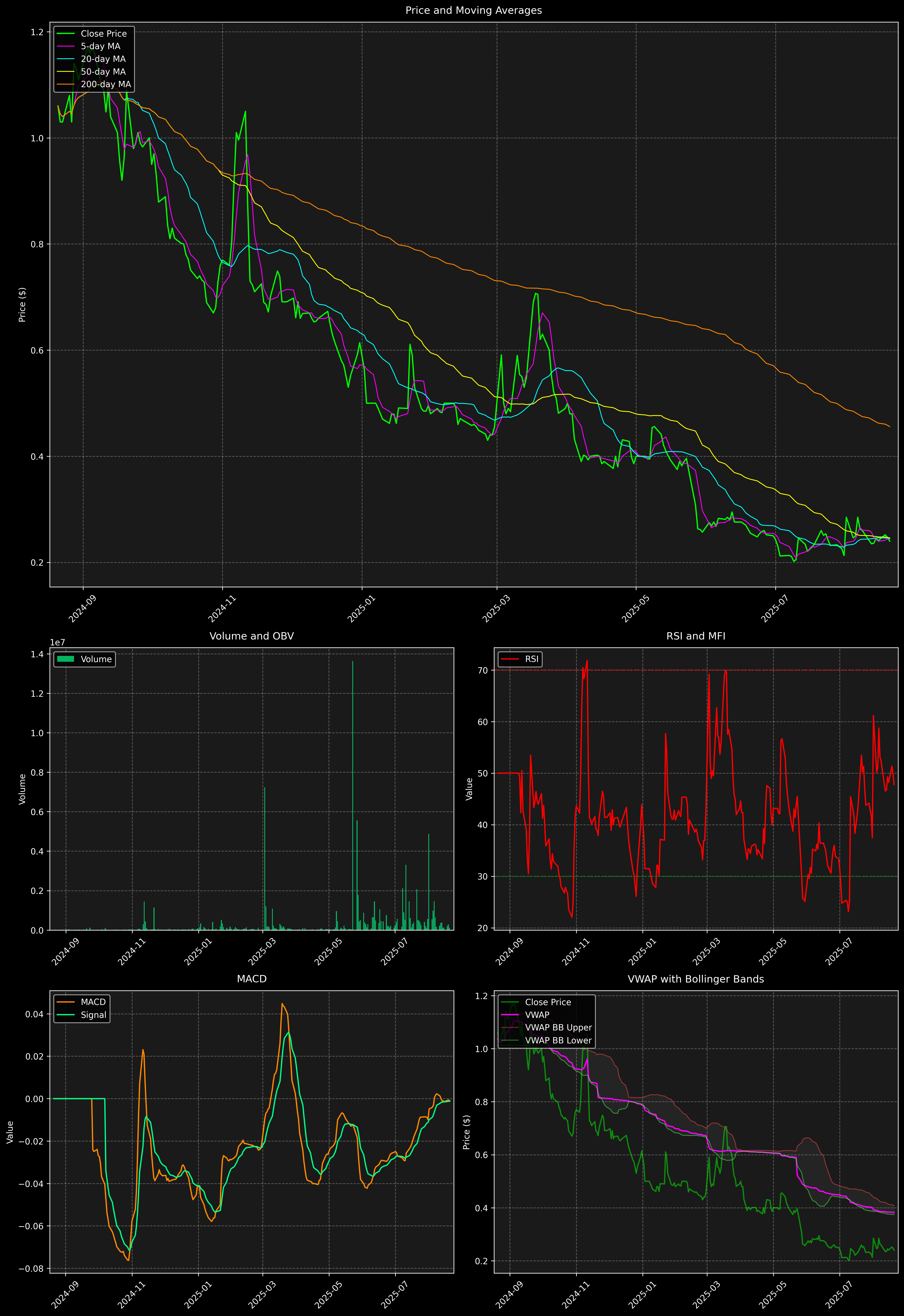Viewport: 904px width, 1316px height.
Task: Click the Signal legend entry in MACD chart
Action: tap(93, 1015)
